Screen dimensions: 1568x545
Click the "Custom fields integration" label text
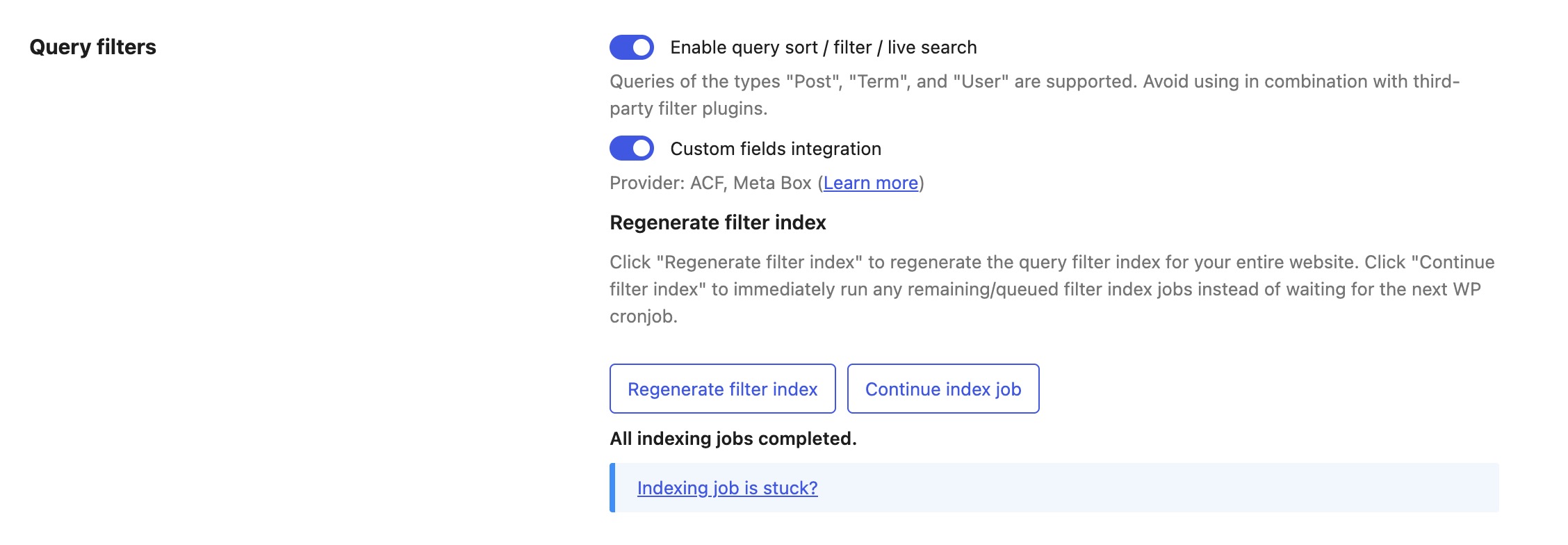pos(776,149)
